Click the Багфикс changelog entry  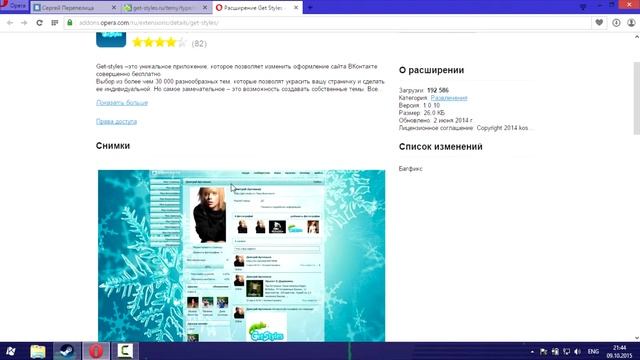click(x=411, y=169)
